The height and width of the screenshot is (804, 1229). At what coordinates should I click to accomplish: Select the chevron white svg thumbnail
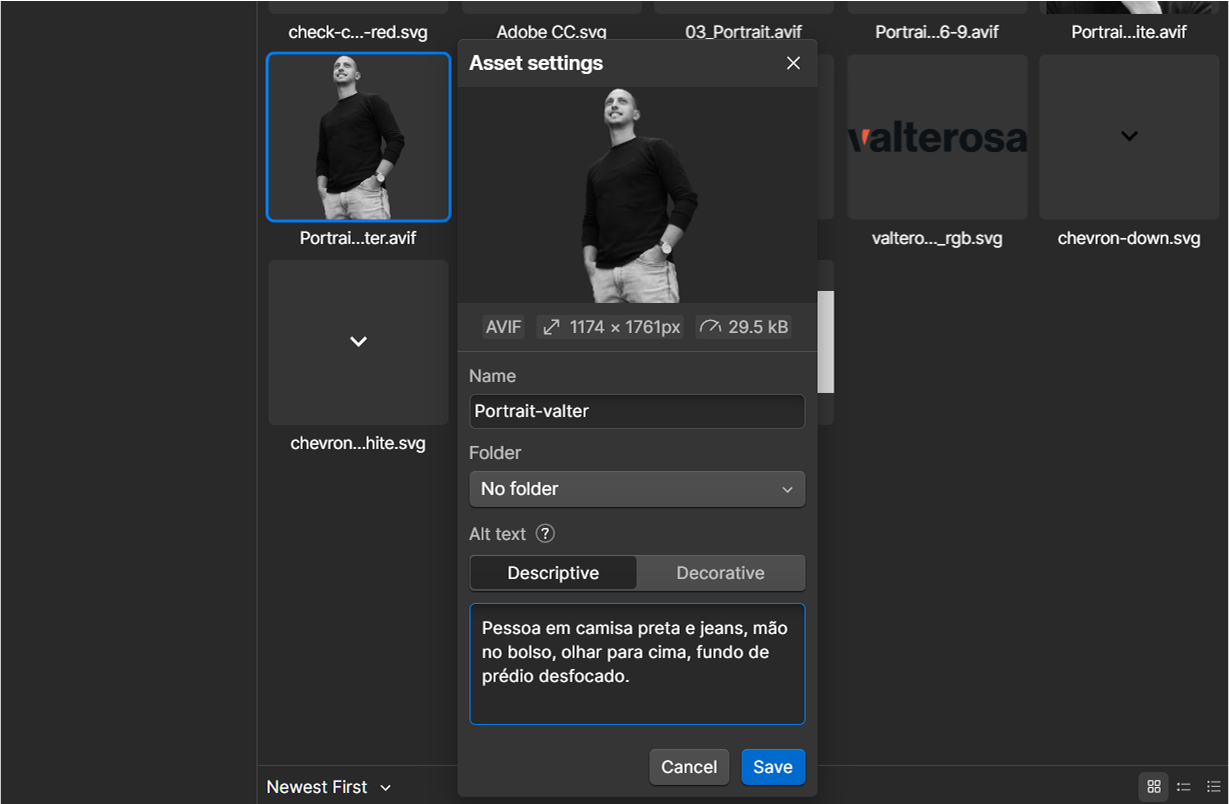tap(358, 342)
